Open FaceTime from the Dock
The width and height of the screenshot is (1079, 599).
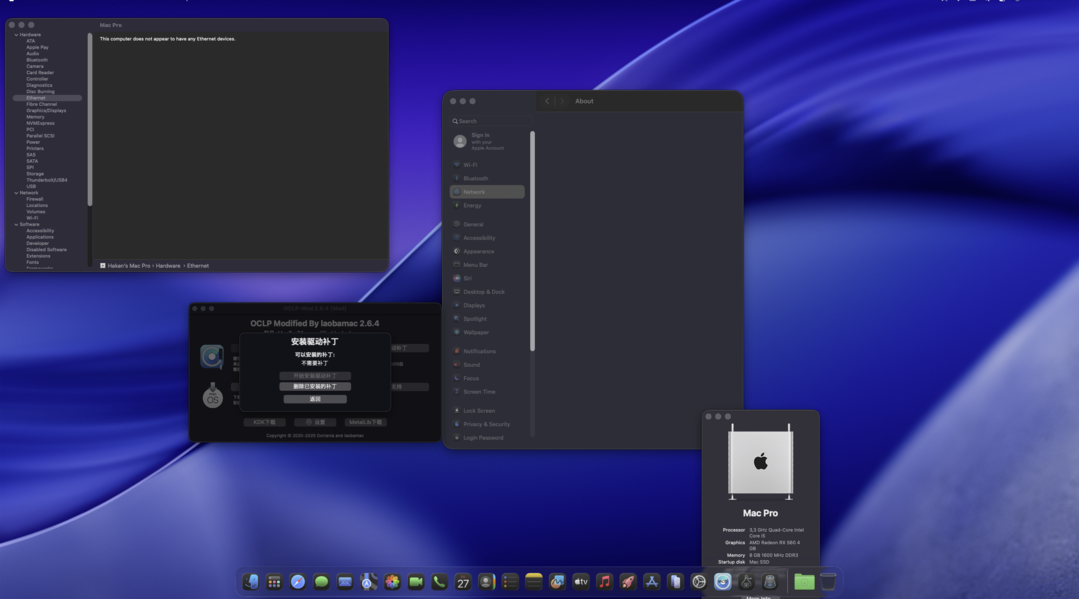(x=416, y=582)
